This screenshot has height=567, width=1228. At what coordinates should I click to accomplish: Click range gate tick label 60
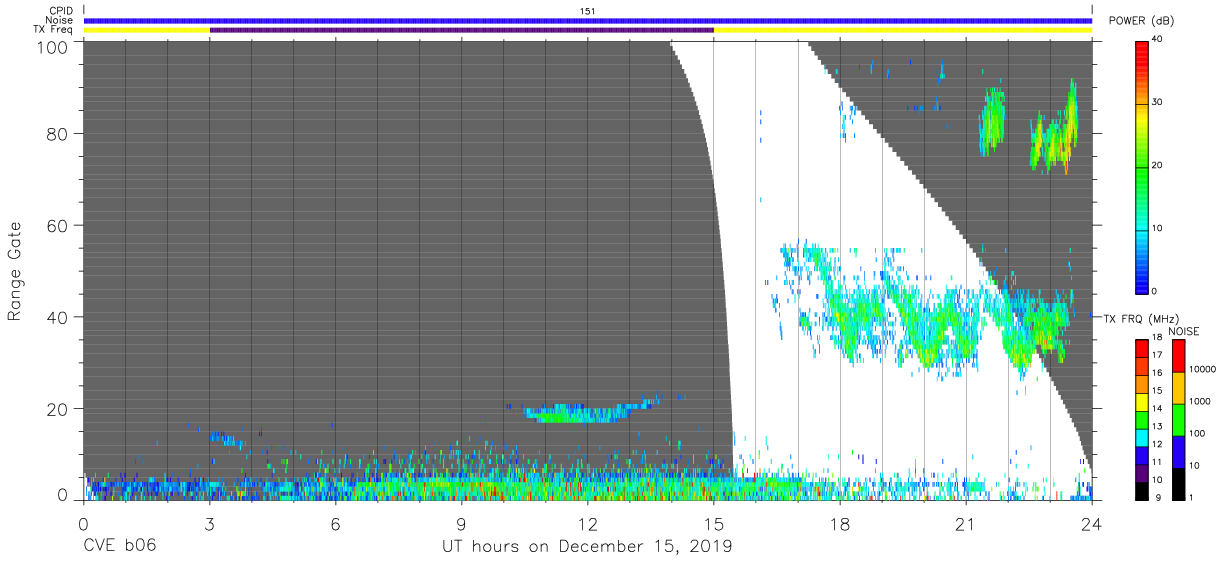(x=59, y=225)
